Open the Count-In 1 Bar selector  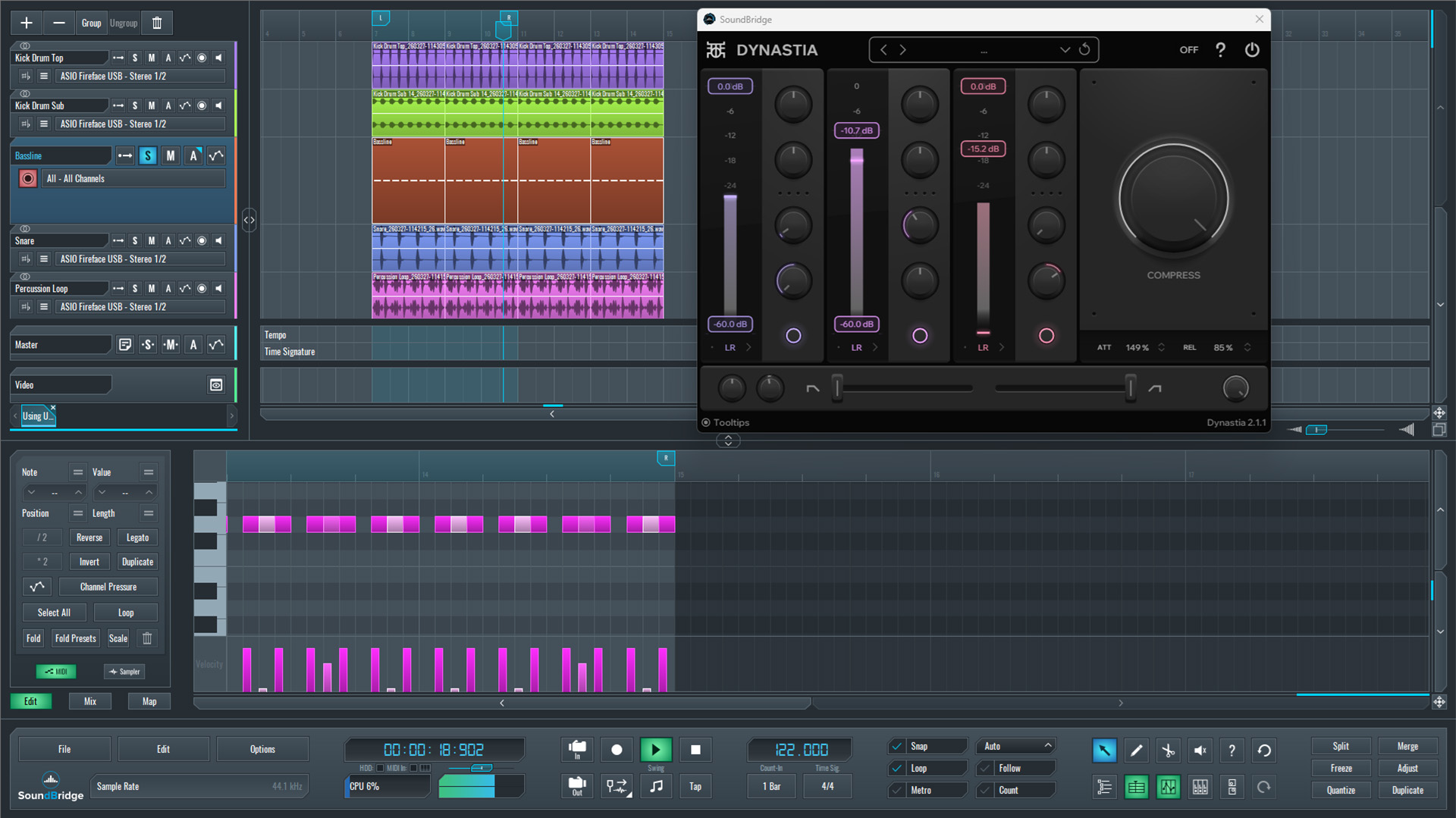771,786
